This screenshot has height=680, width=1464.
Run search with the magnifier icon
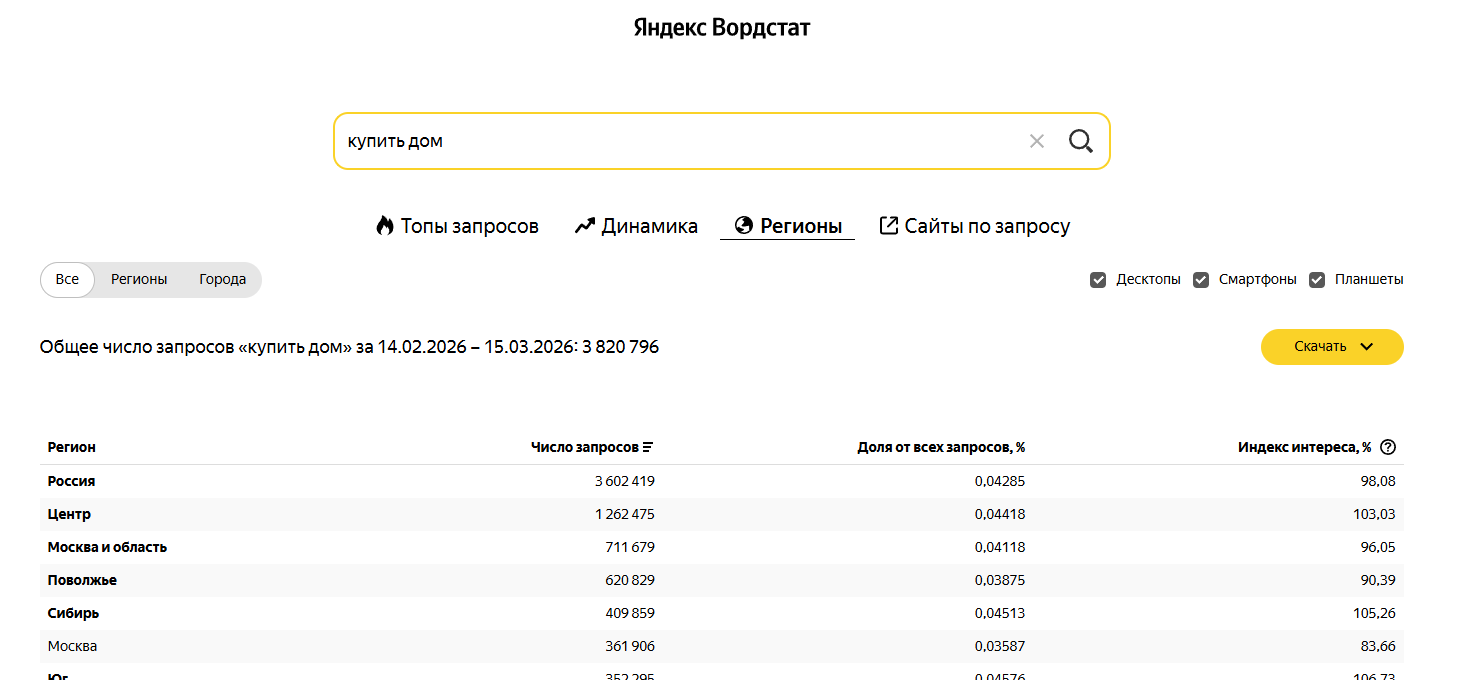click(1080, 141)
